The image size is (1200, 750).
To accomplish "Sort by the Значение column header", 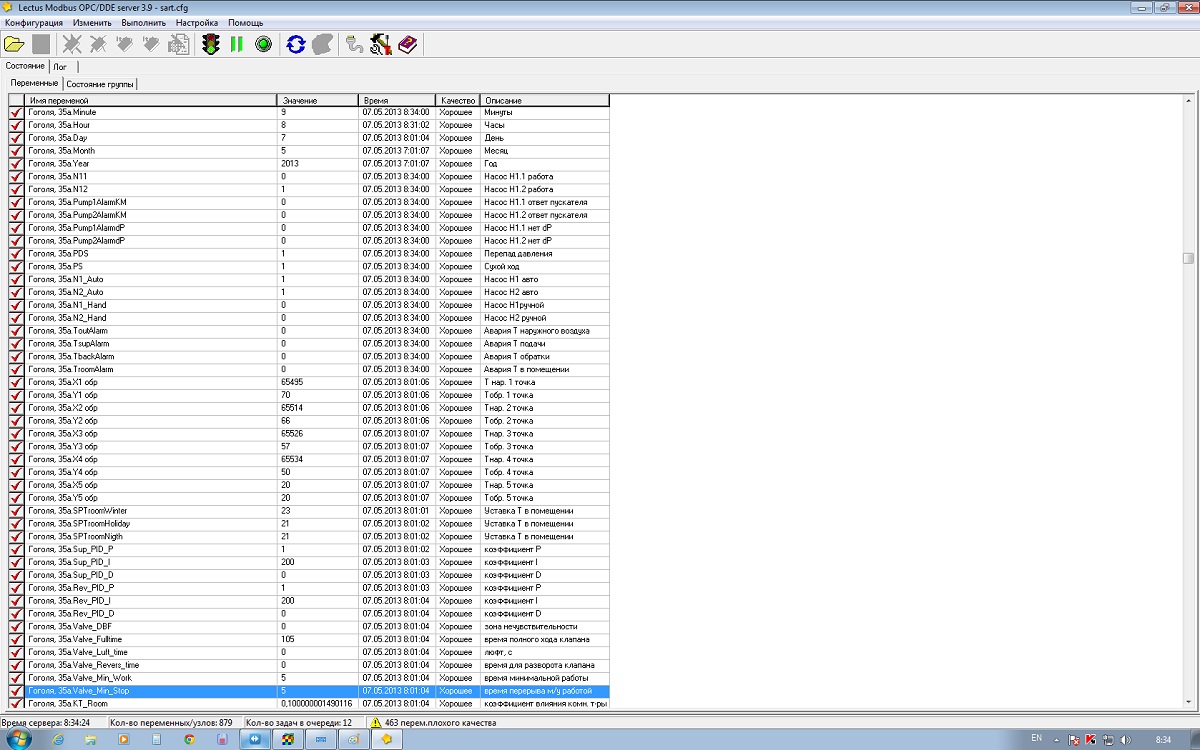I will tap(317, 100).
